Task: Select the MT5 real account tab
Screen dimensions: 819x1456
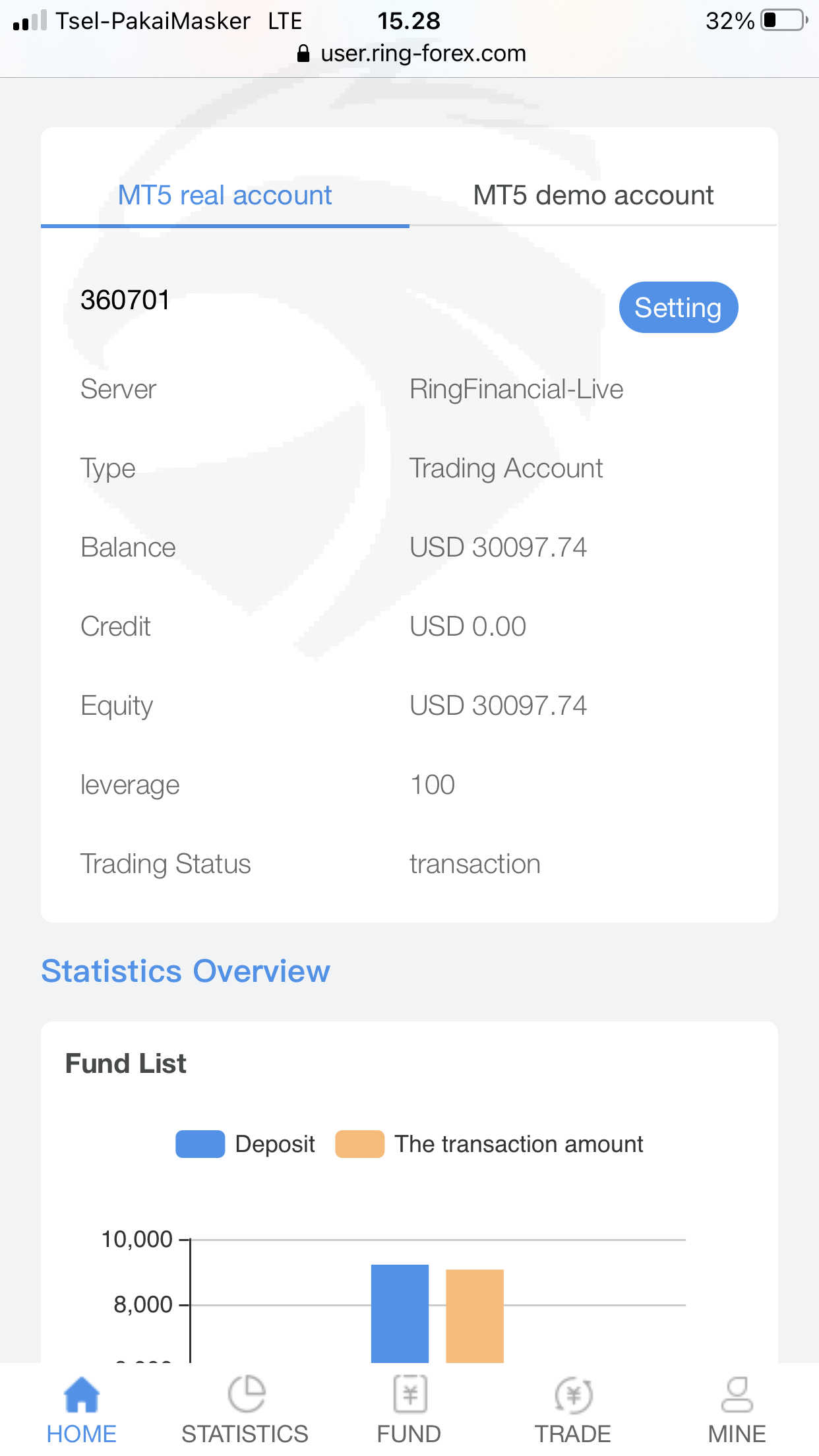Action: click(x=225, y=195)
